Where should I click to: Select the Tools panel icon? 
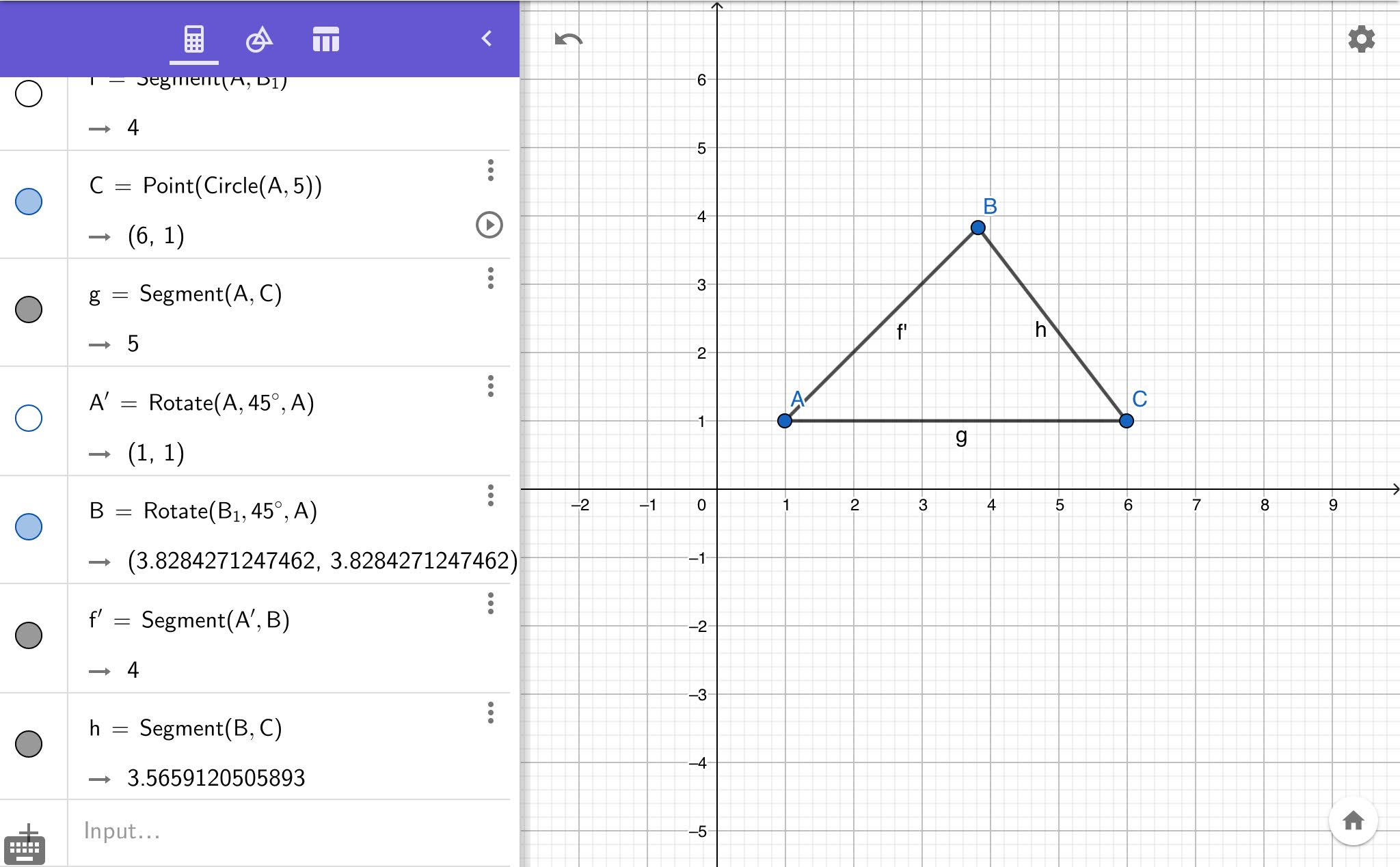coord(259,39)
